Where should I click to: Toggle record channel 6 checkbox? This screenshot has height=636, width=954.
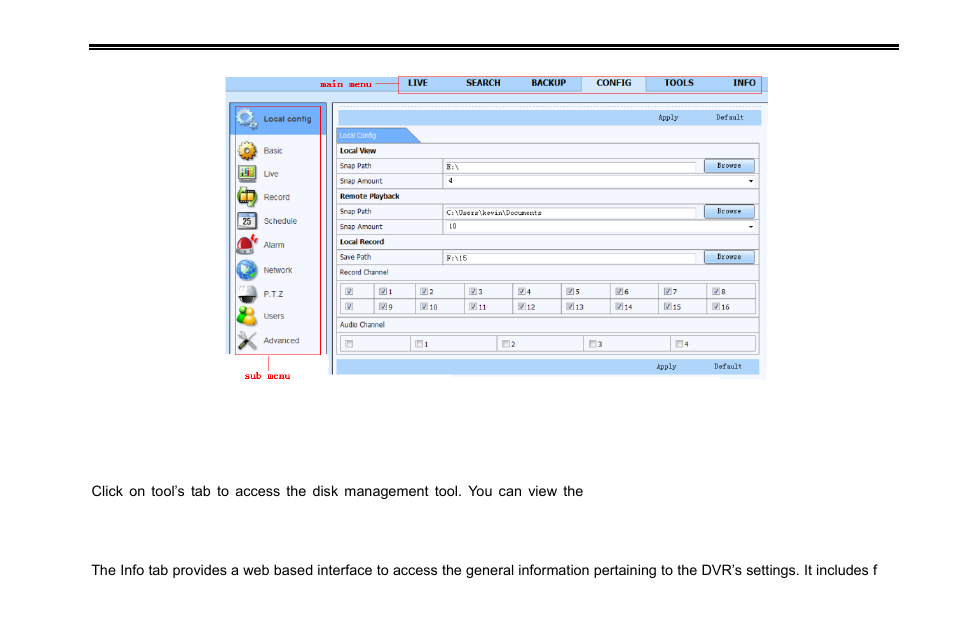[619, 292]
